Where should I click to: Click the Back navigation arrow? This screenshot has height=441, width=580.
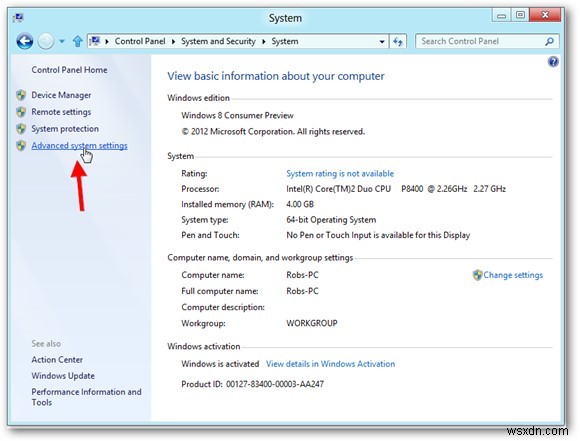25,41
